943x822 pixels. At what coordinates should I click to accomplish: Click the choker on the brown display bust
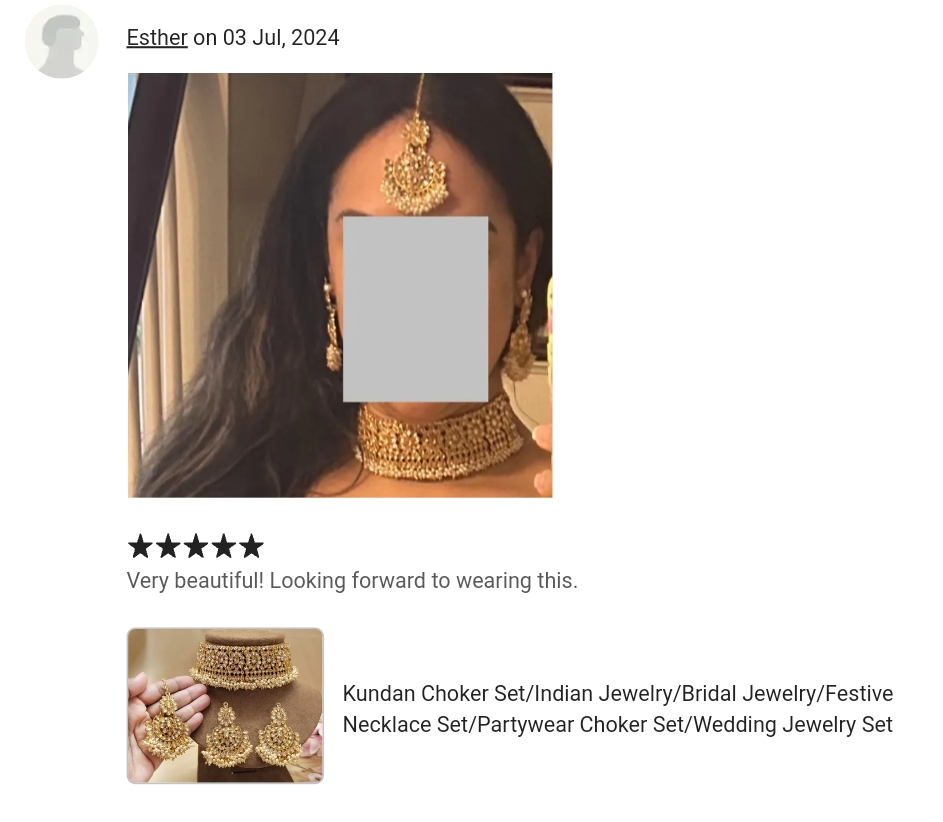244,665
